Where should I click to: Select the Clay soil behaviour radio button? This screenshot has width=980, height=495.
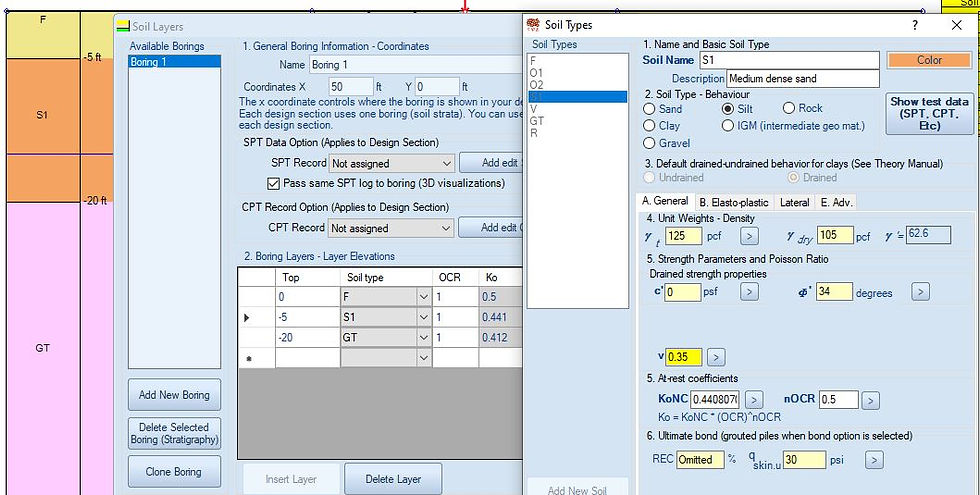click(x=650, y=126)
